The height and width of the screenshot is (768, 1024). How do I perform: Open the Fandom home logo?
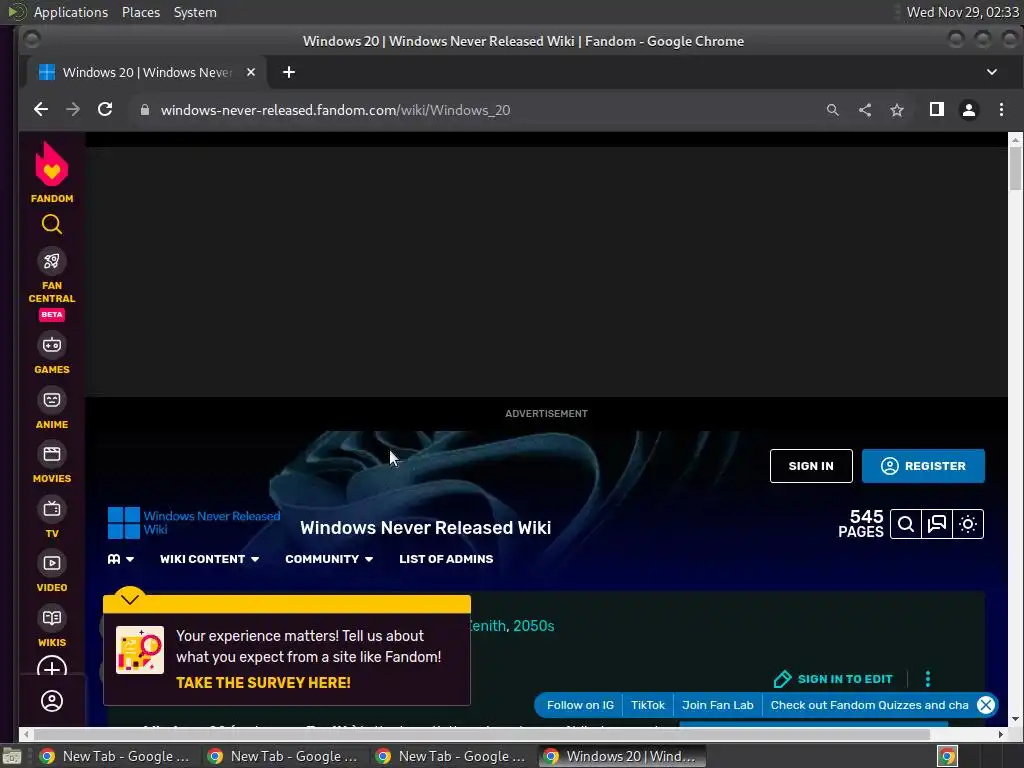(x=52, y=172)
